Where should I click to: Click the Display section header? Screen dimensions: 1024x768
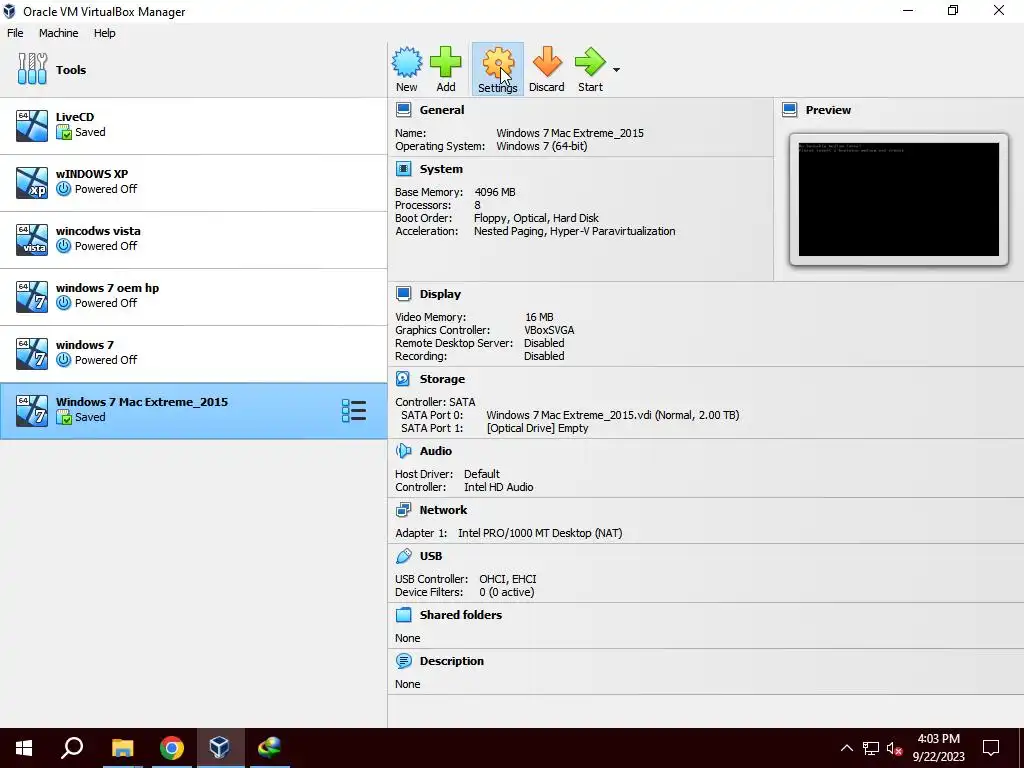coord(440,294)
